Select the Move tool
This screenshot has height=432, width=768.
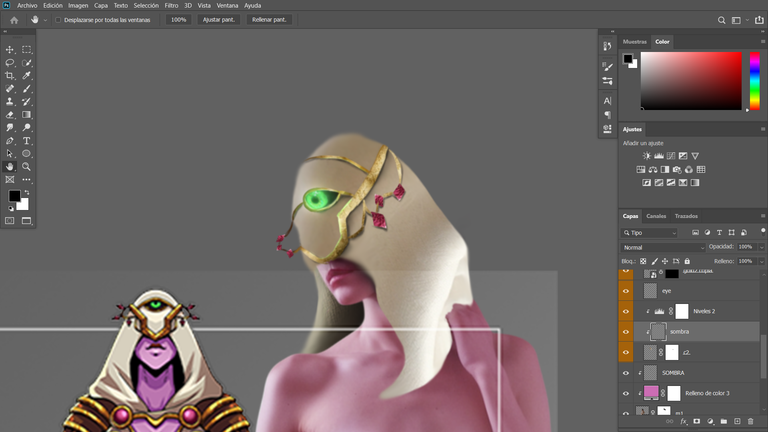tap(10, 49)
